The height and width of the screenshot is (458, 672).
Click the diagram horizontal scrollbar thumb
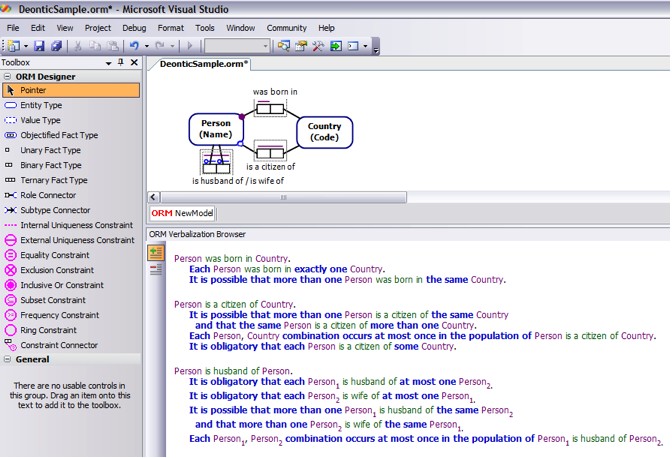283,197
